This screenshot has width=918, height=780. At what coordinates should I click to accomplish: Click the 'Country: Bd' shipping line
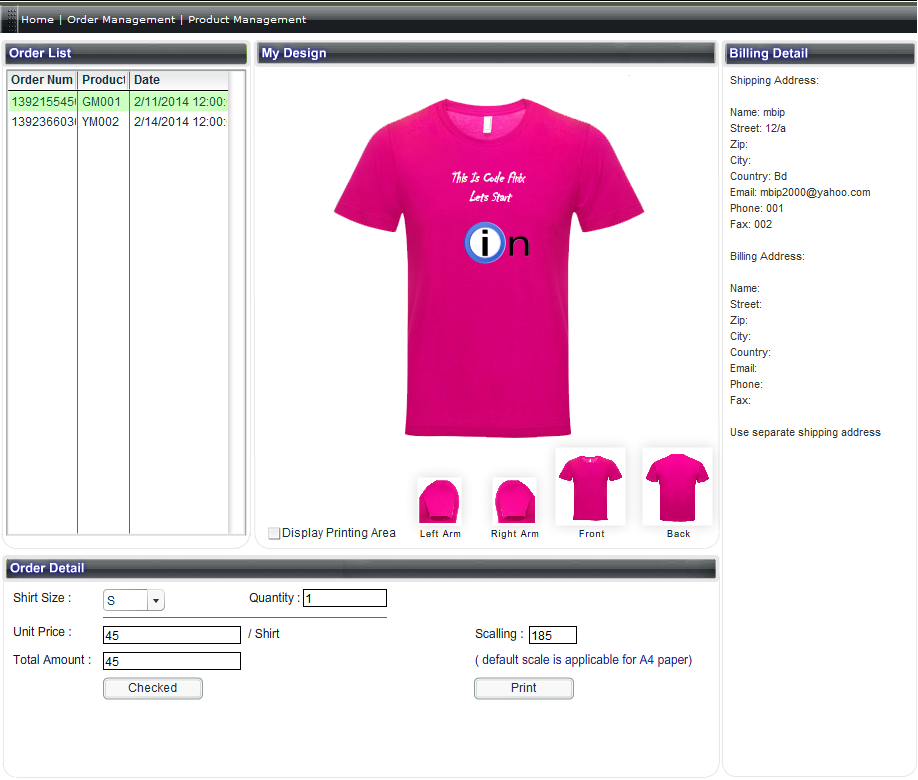[x=758, y=176]
